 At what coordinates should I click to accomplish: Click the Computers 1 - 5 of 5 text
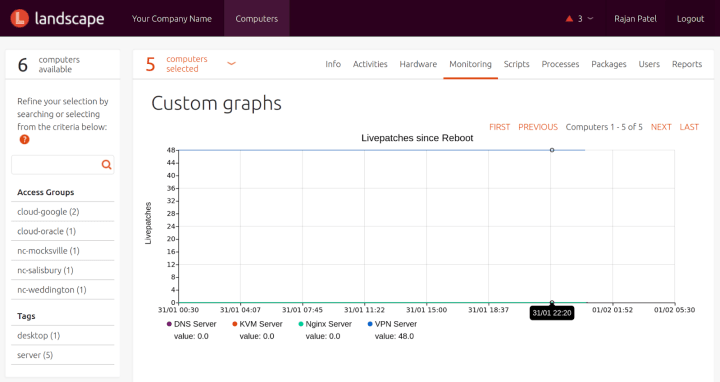coord(604,127)
